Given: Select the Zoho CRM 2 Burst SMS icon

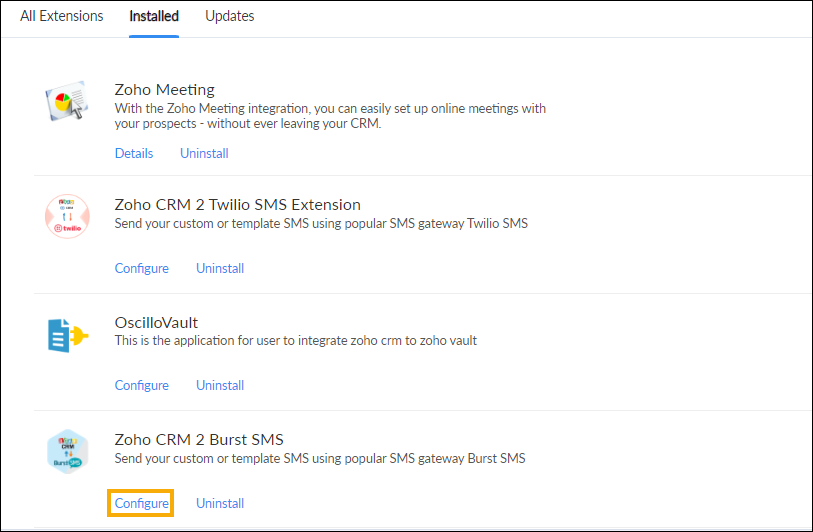Looking at the screenshot, I should [67, 452].
